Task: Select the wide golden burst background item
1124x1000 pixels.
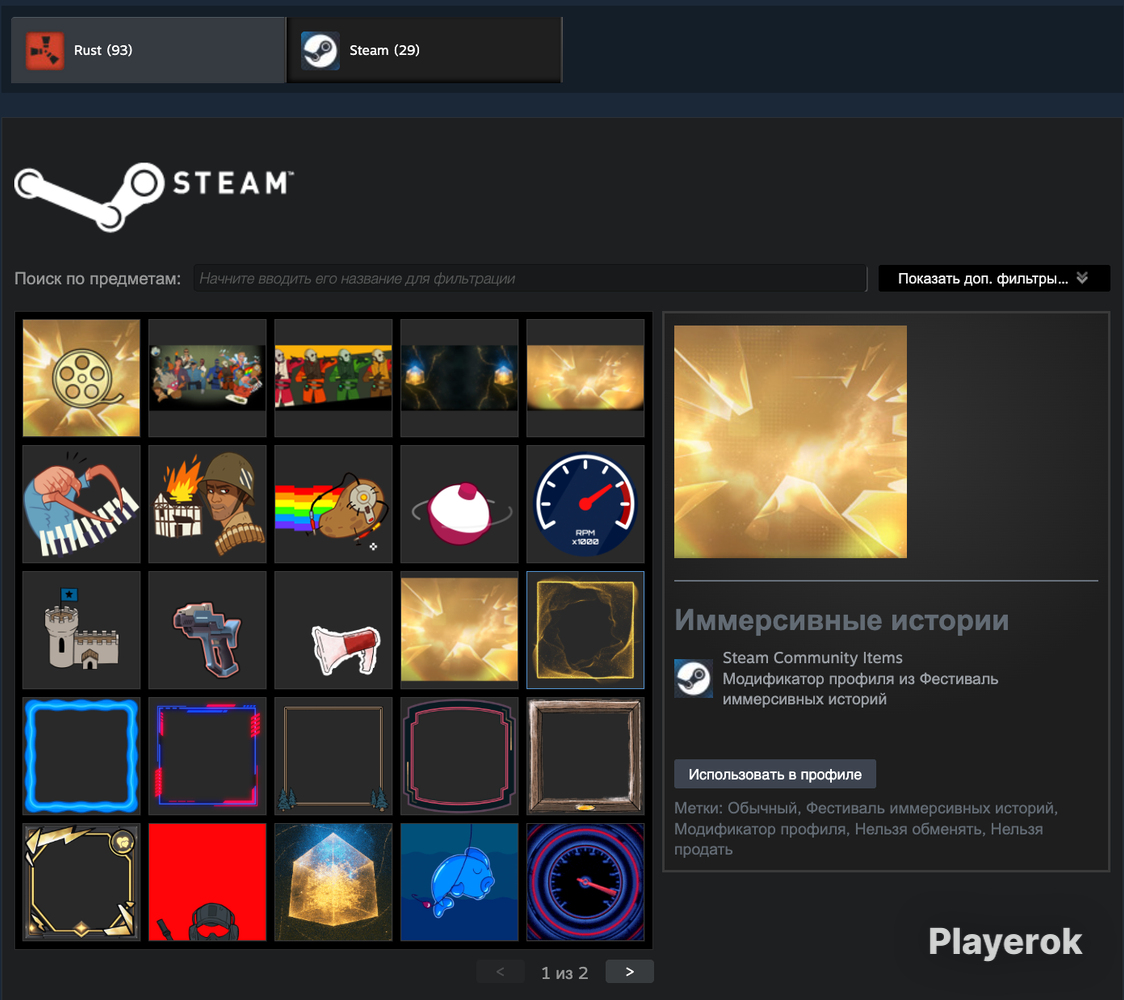Action: [585, 378]
